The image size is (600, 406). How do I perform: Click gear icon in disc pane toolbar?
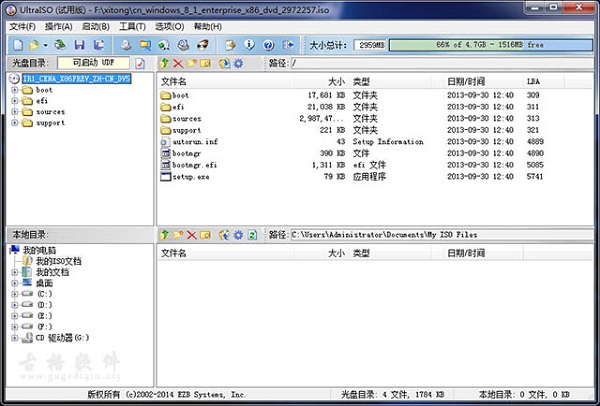[238, 63]
